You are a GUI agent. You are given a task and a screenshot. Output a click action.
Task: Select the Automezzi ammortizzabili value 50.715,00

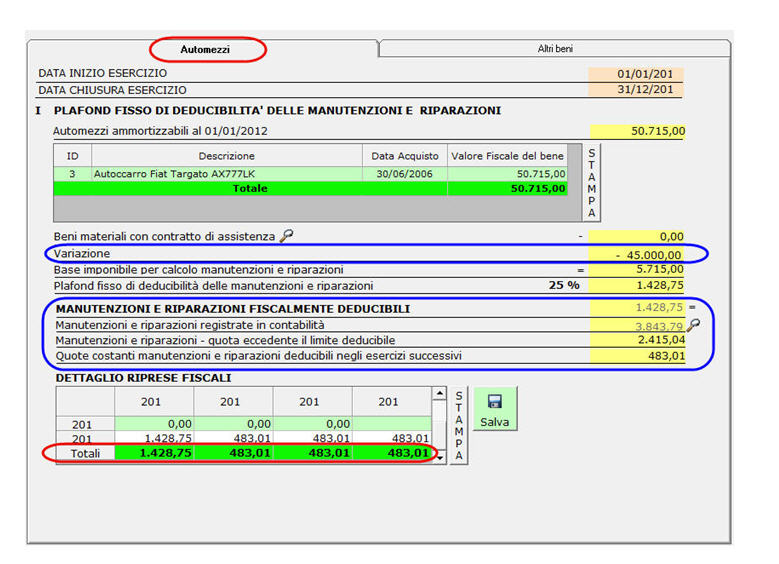point(637,131)
